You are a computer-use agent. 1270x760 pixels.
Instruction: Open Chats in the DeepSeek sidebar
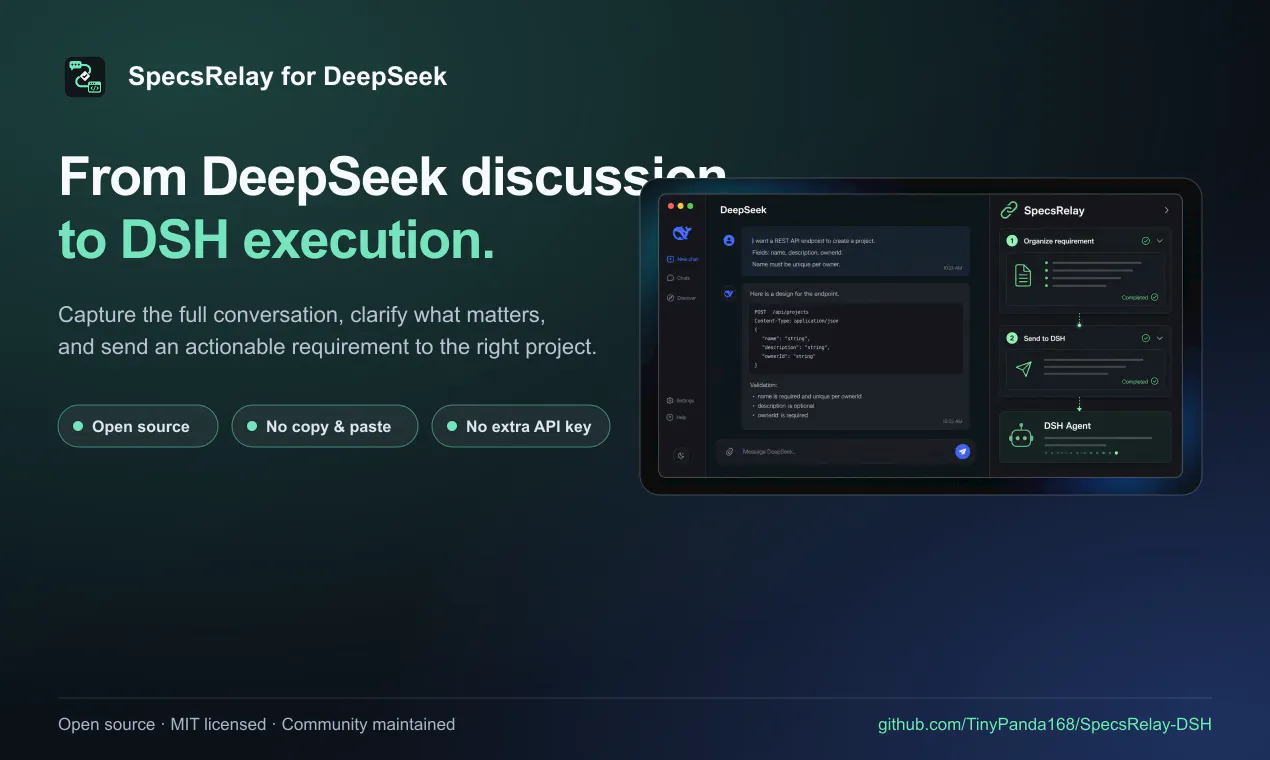pos(678,278)
